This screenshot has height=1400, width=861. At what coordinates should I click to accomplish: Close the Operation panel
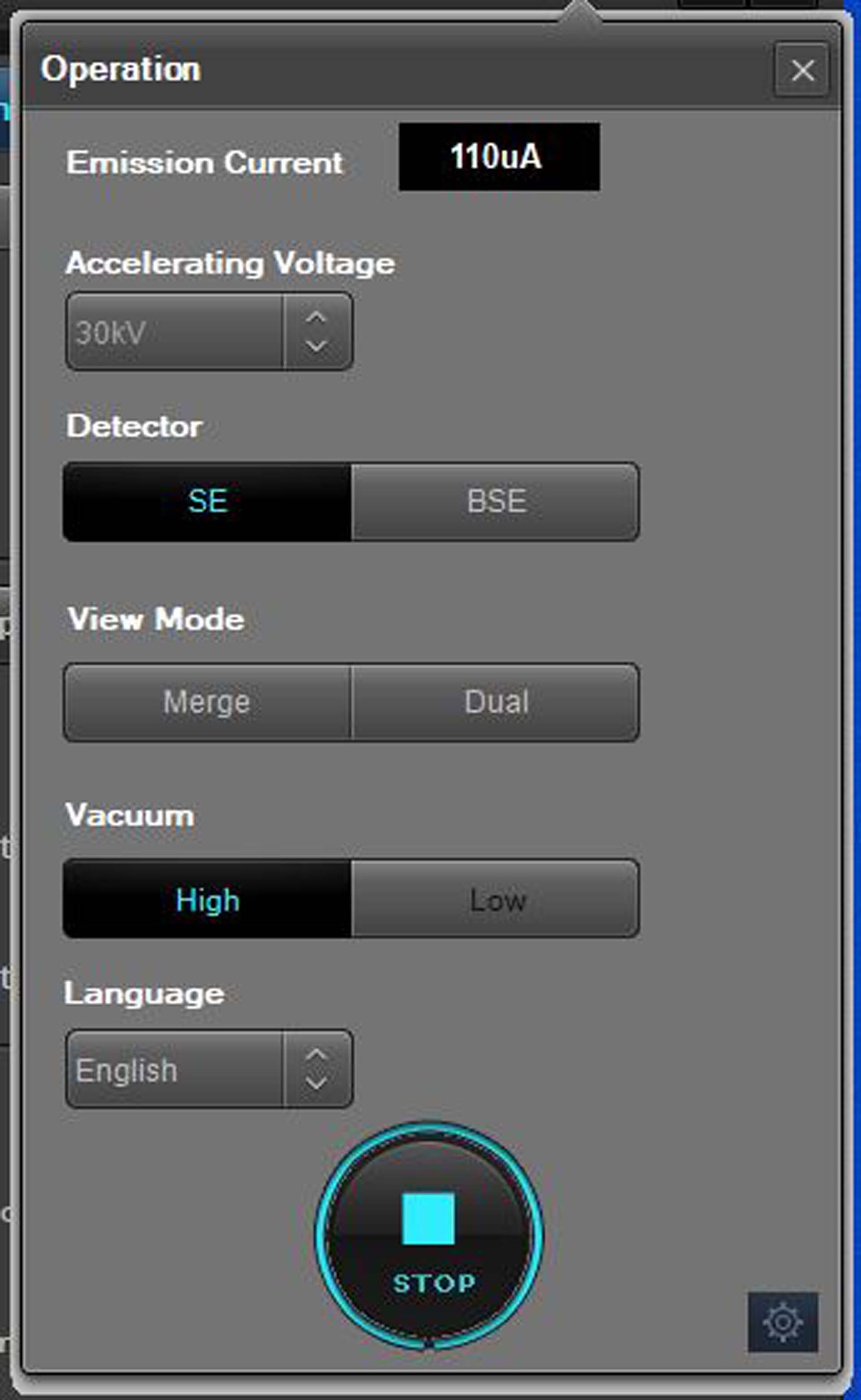pos(802,70)
